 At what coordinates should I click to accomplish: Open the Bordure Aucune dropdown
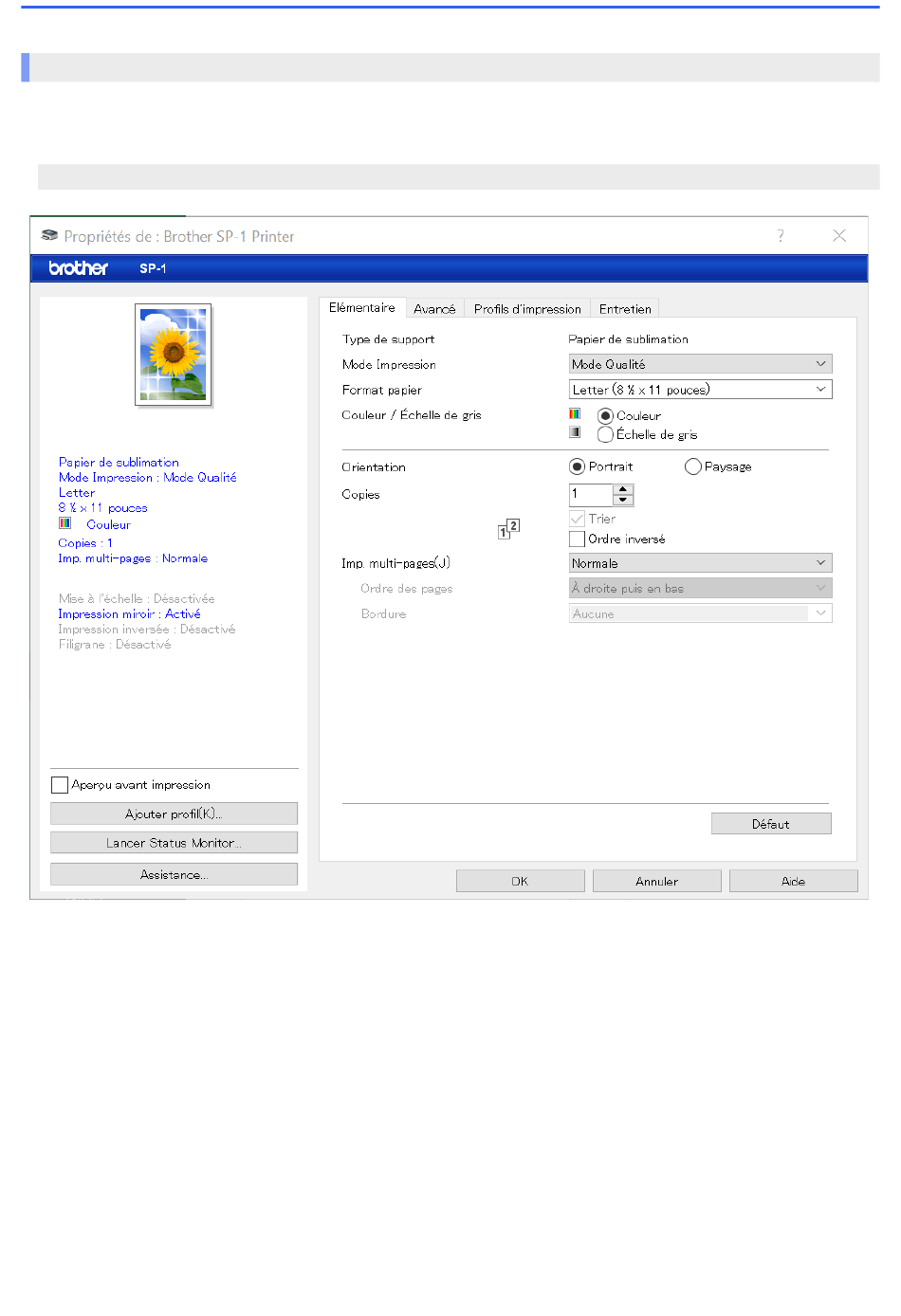[700, 614]
